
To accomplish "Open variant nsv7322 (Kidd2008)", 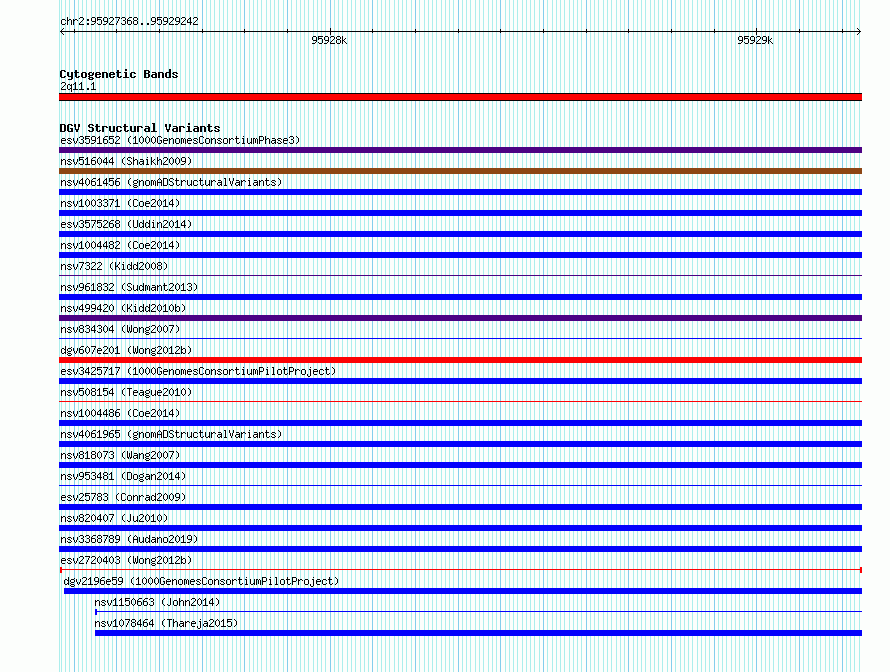I will coord(114,266).
